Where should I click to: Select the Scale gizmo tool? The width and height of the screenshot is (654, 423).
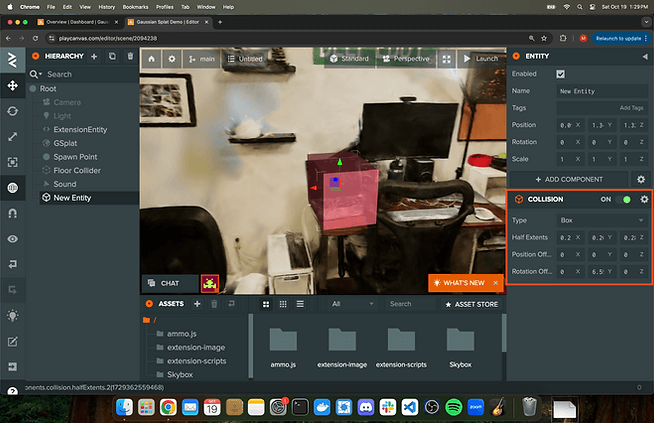click(x=12, y=135)
